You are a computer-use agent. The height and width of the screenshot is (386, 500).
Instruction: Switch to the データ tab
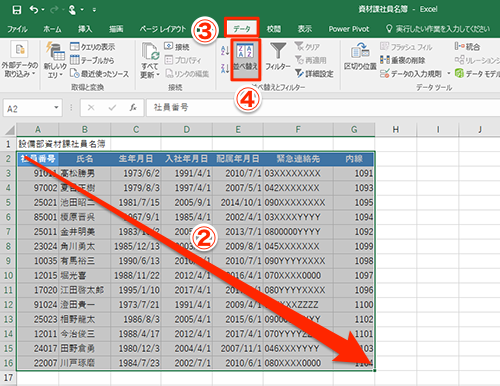click(x=242, y=29)
